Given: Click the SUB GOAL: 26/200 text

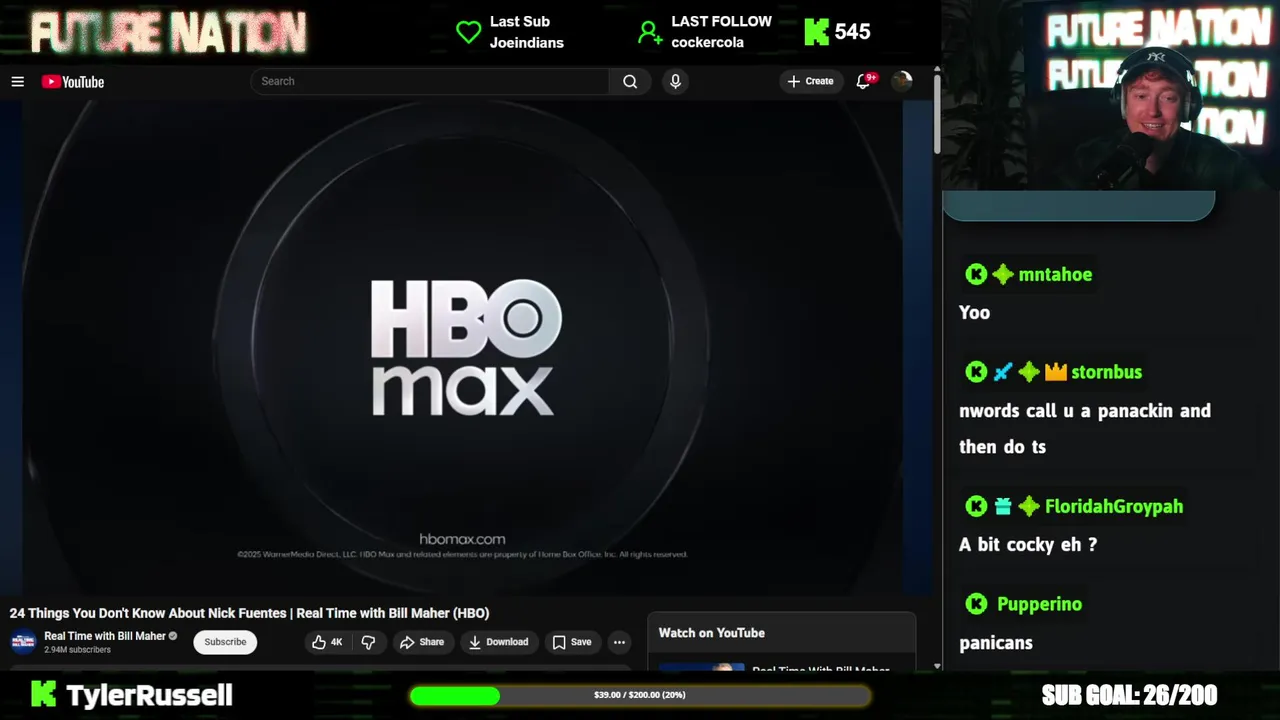Looking at the screenshot, I should tap(1129, 695).
